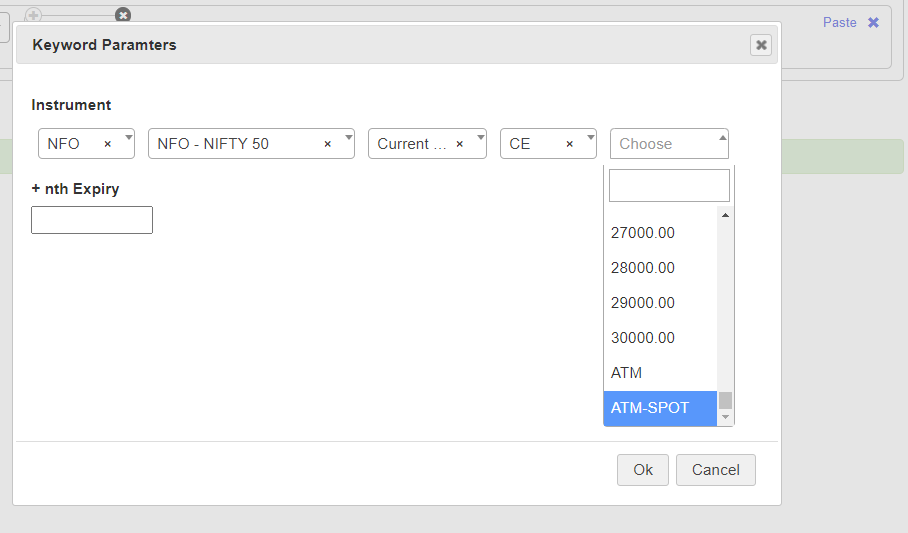Collapse the Choose strike dropdown
908x533 pixels.
[722, 138]
